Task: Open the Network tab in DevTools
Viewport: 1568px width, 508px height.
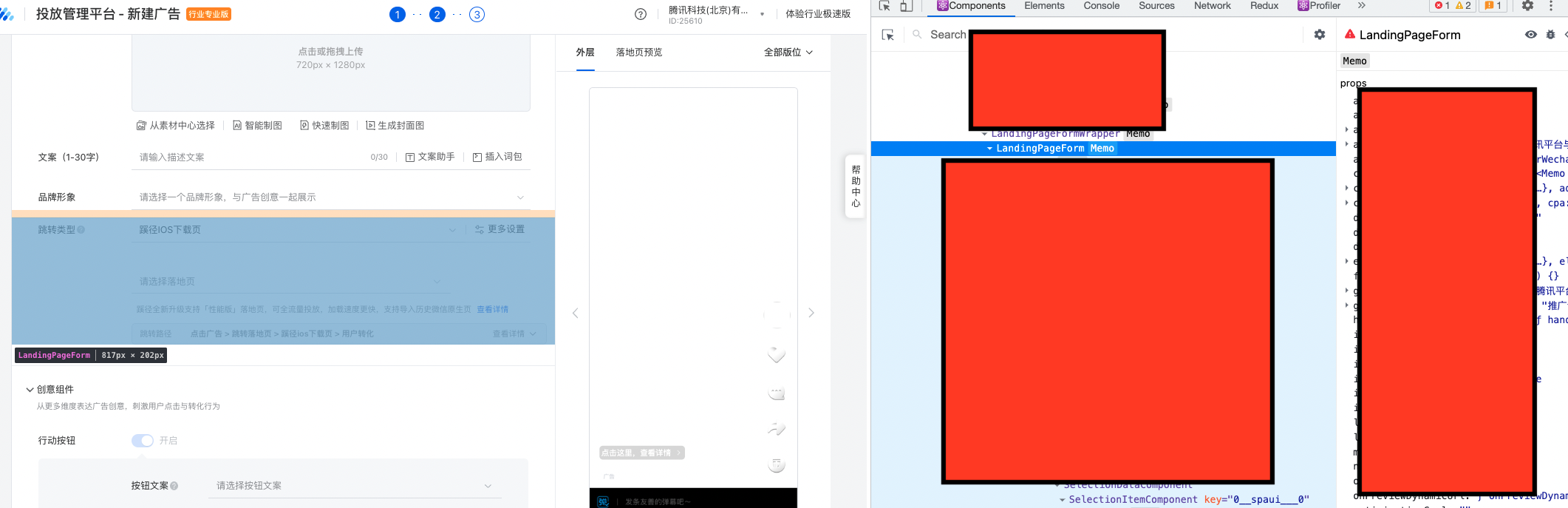Action: pos(1212,6)
